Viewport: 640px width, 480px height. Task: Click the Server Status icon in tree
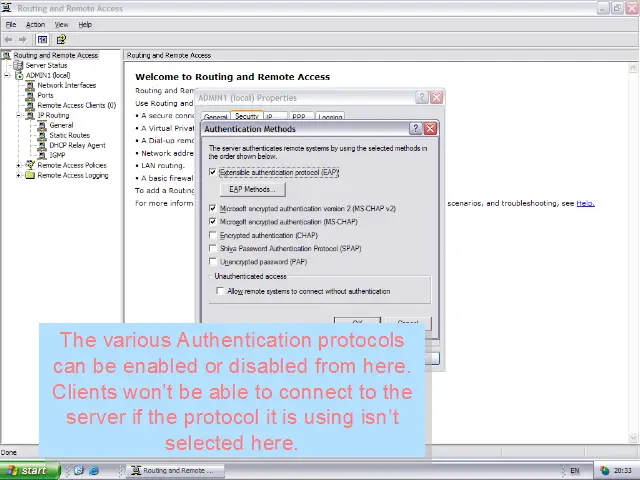click(18, 65)
